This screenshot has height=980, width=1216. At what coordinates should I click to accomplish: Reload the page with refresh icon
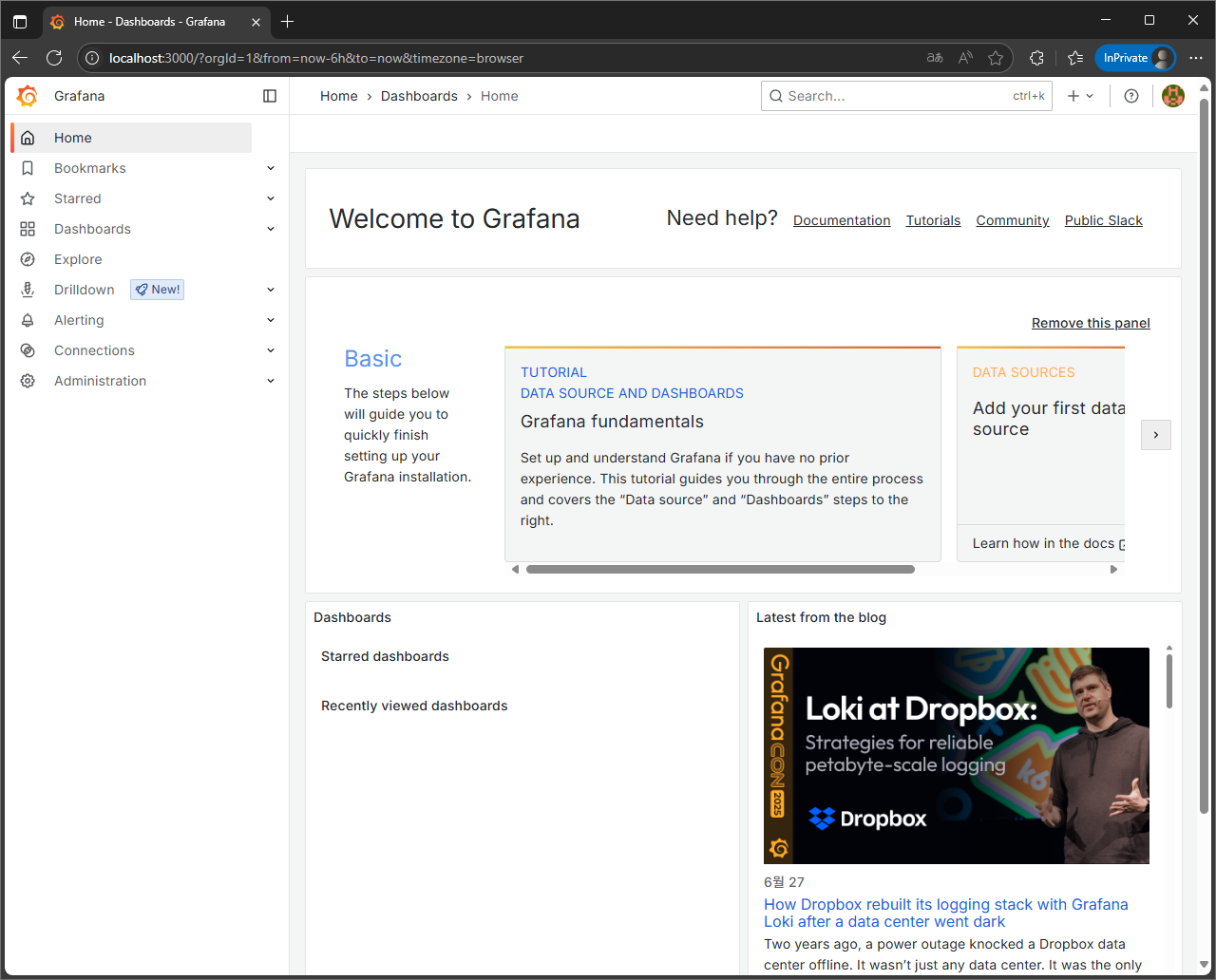[x=54, y=58]
